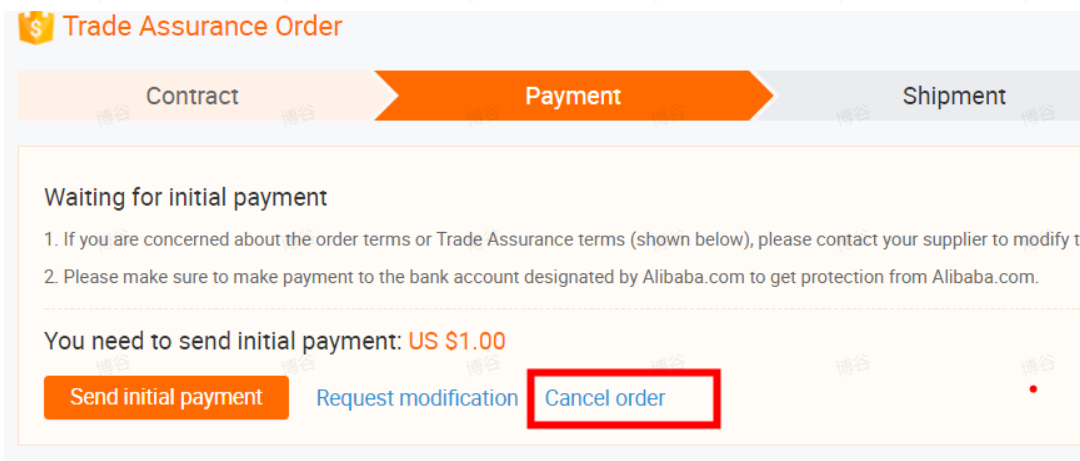Click the small red dot indicator
This screenshot has height=461, width=1080.
click(1033, 389)
